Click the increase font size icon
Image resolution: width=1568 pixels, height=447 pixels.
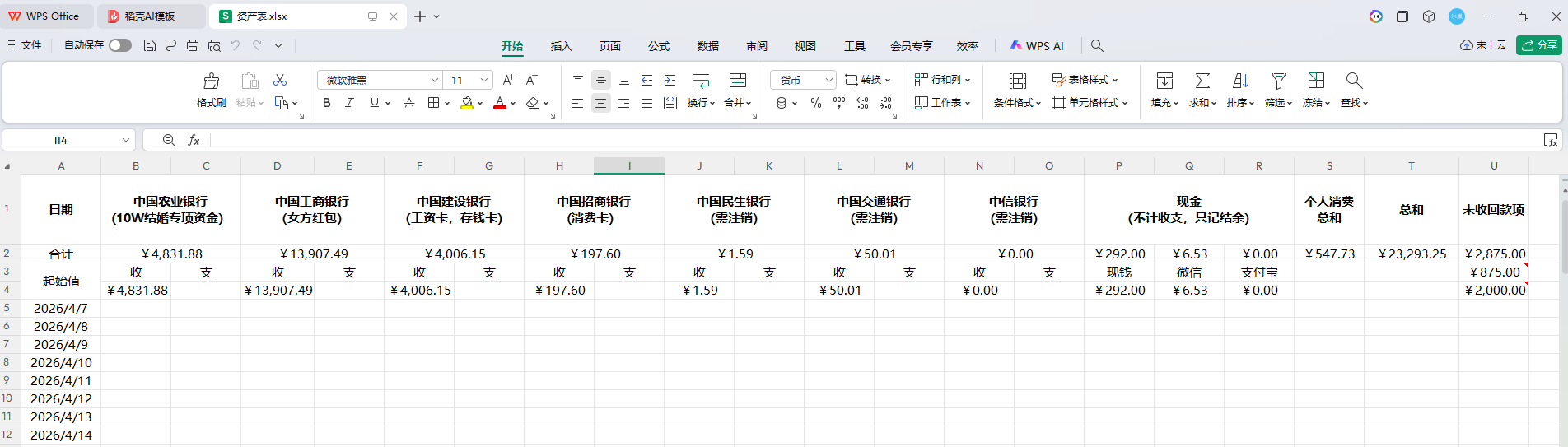point(508,80)
